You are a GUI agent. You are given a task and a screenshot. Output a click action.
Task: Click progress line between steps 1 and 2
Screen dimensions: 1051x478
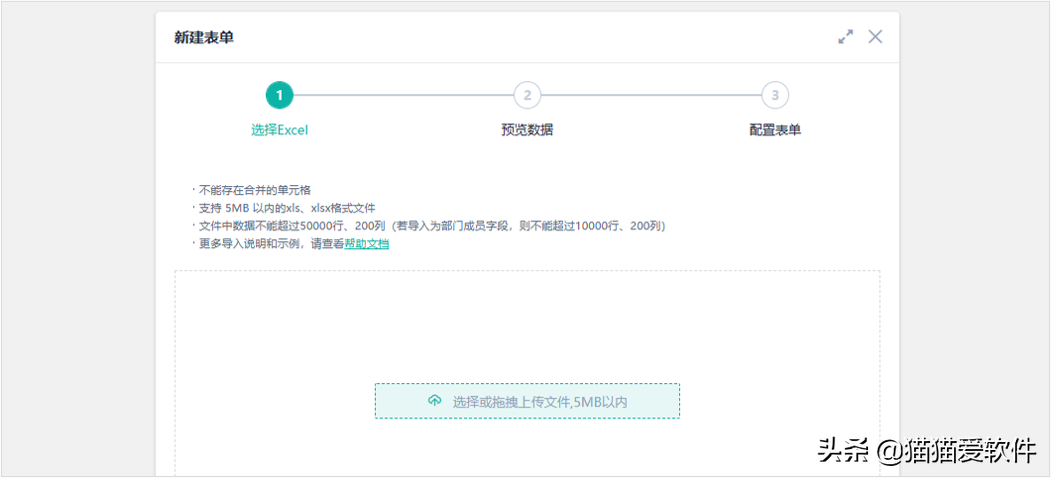point(403,95)
